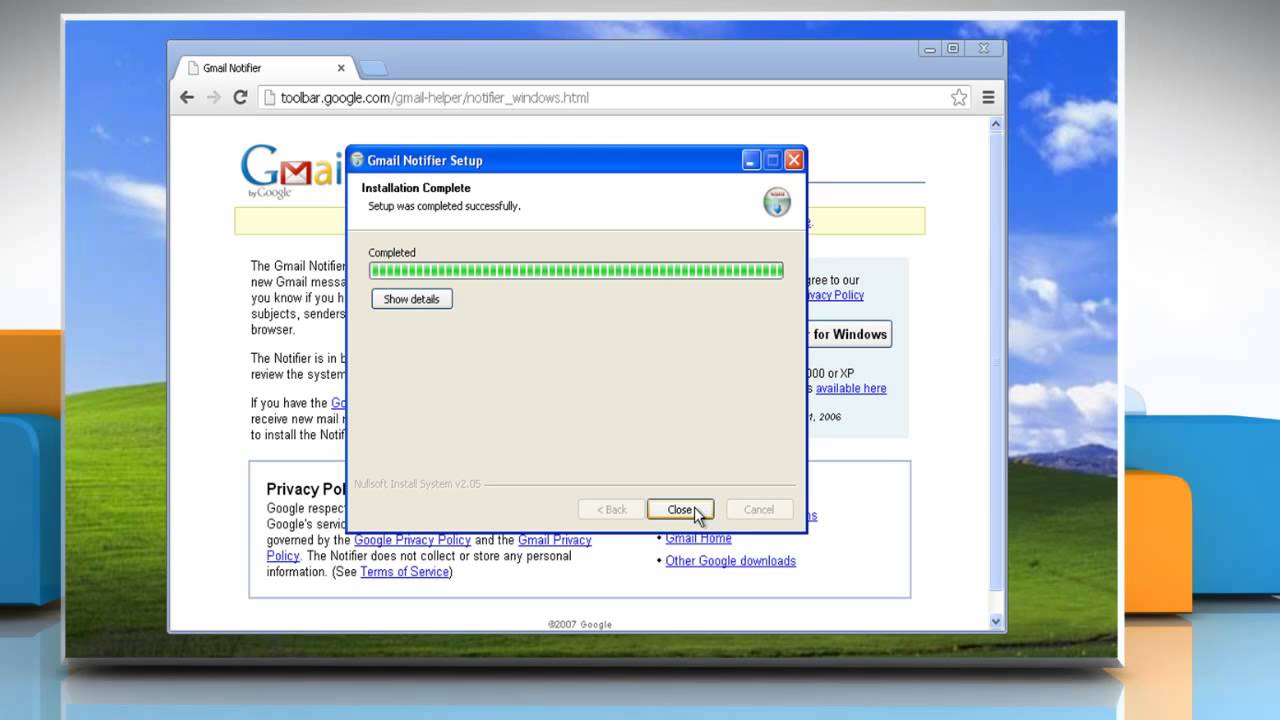Image resolution: width=1280 pixels, height=720 pixels.
Task: Click the Chrome back arrow
Action: click(x=186, y=97)
